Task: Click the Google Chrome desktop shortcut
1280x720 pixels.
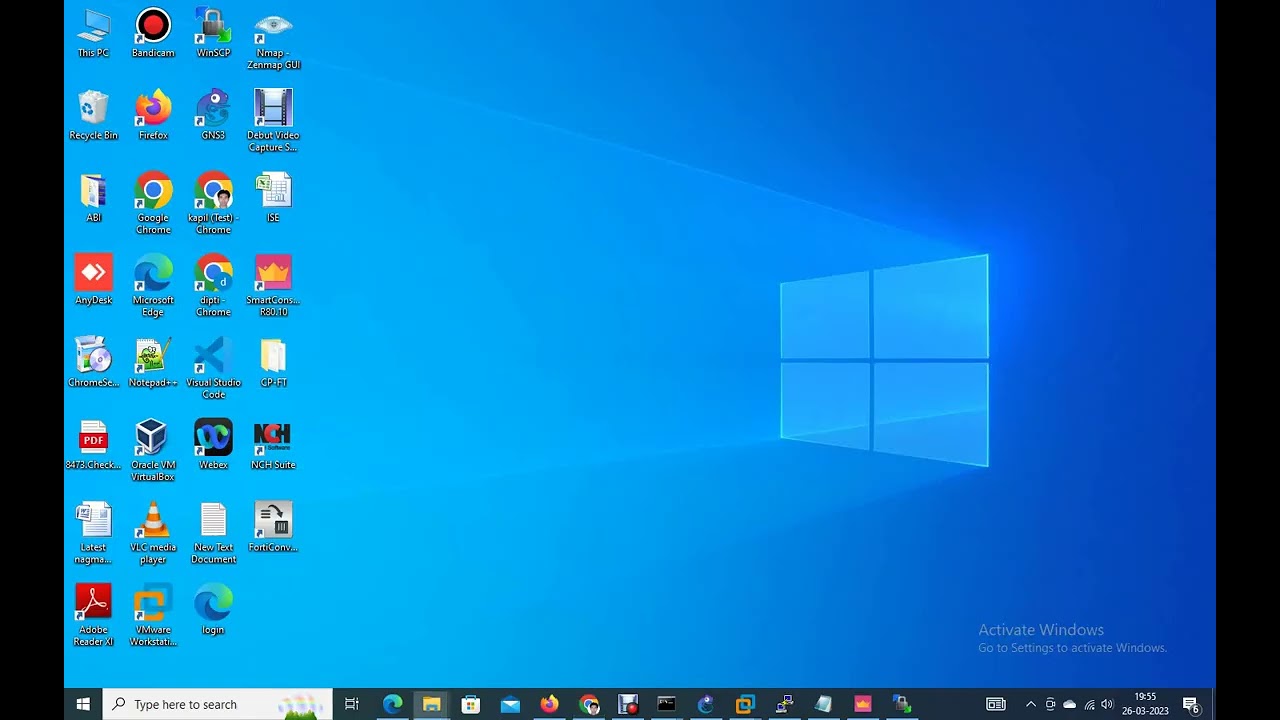Action: 153,203
